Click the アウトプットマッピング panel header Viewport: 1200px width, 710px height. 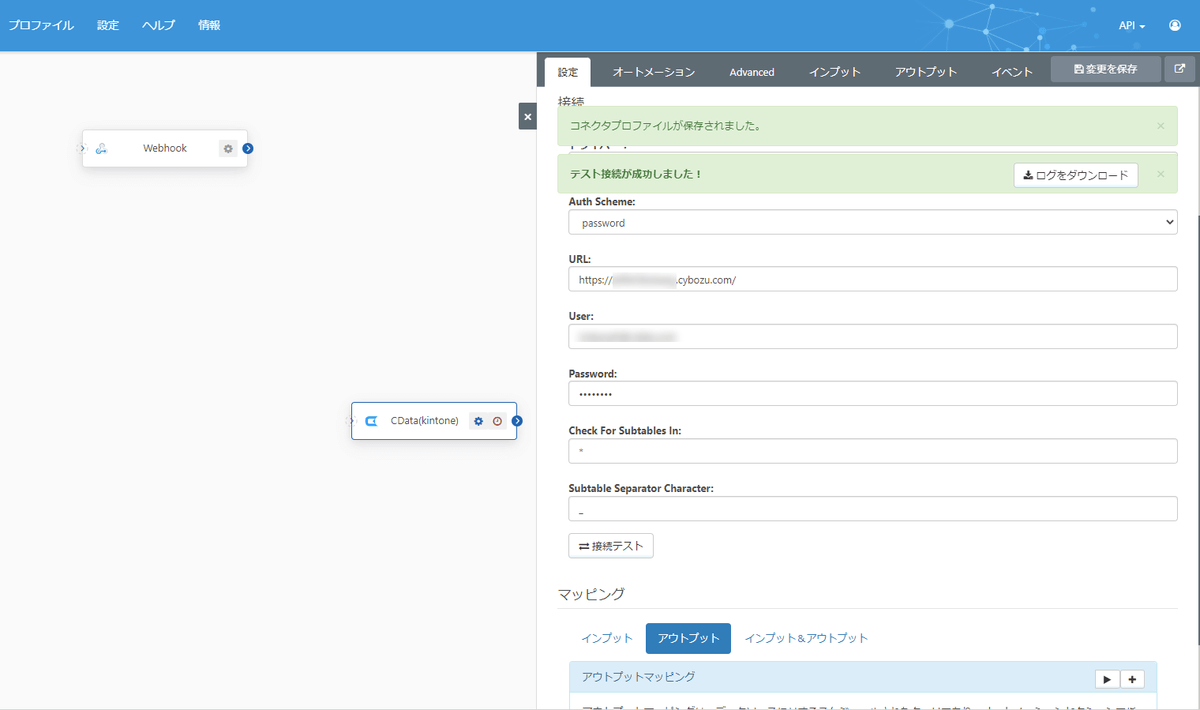(x=863, y=678)
